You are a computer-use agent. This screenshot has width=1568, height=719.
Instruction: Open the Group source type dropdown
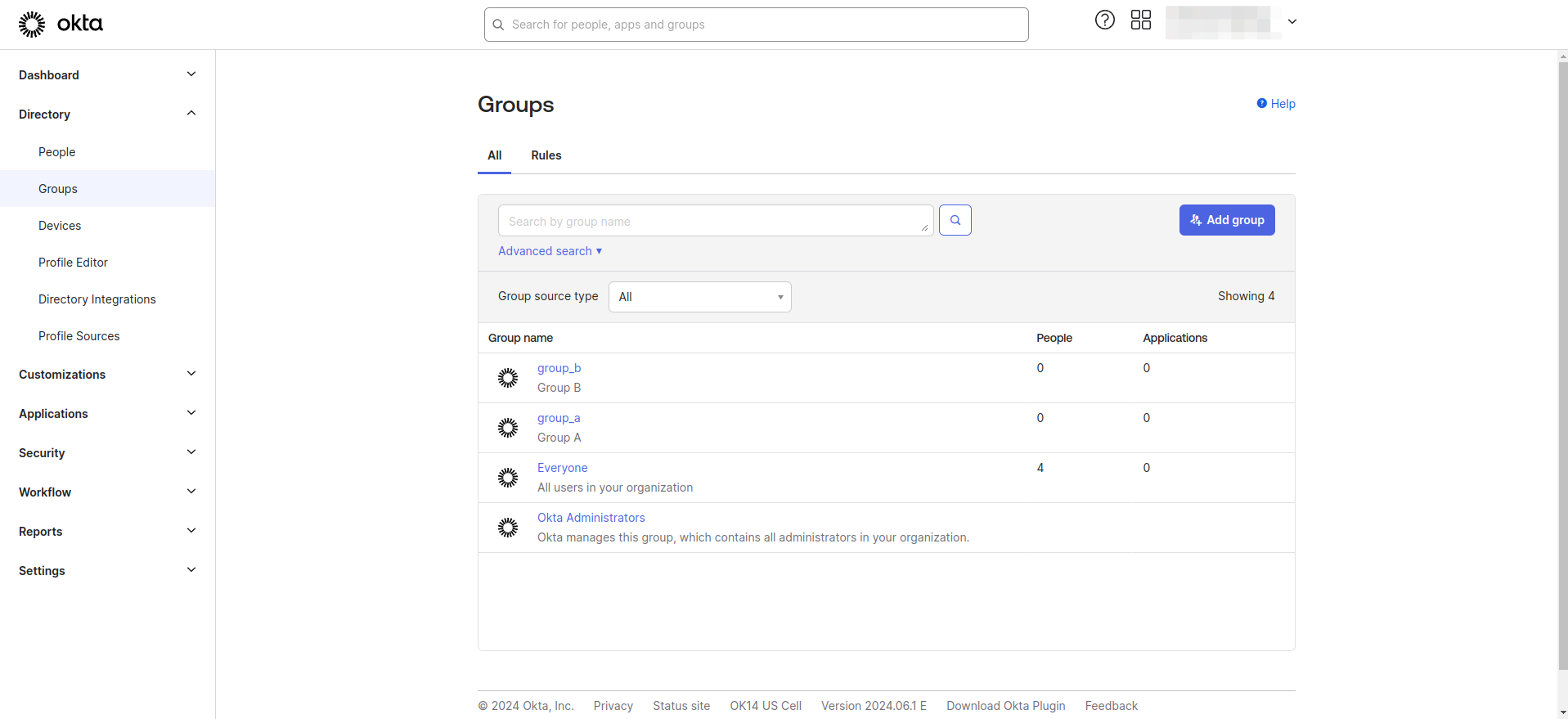pyautogui.click(x=699, y=297)
